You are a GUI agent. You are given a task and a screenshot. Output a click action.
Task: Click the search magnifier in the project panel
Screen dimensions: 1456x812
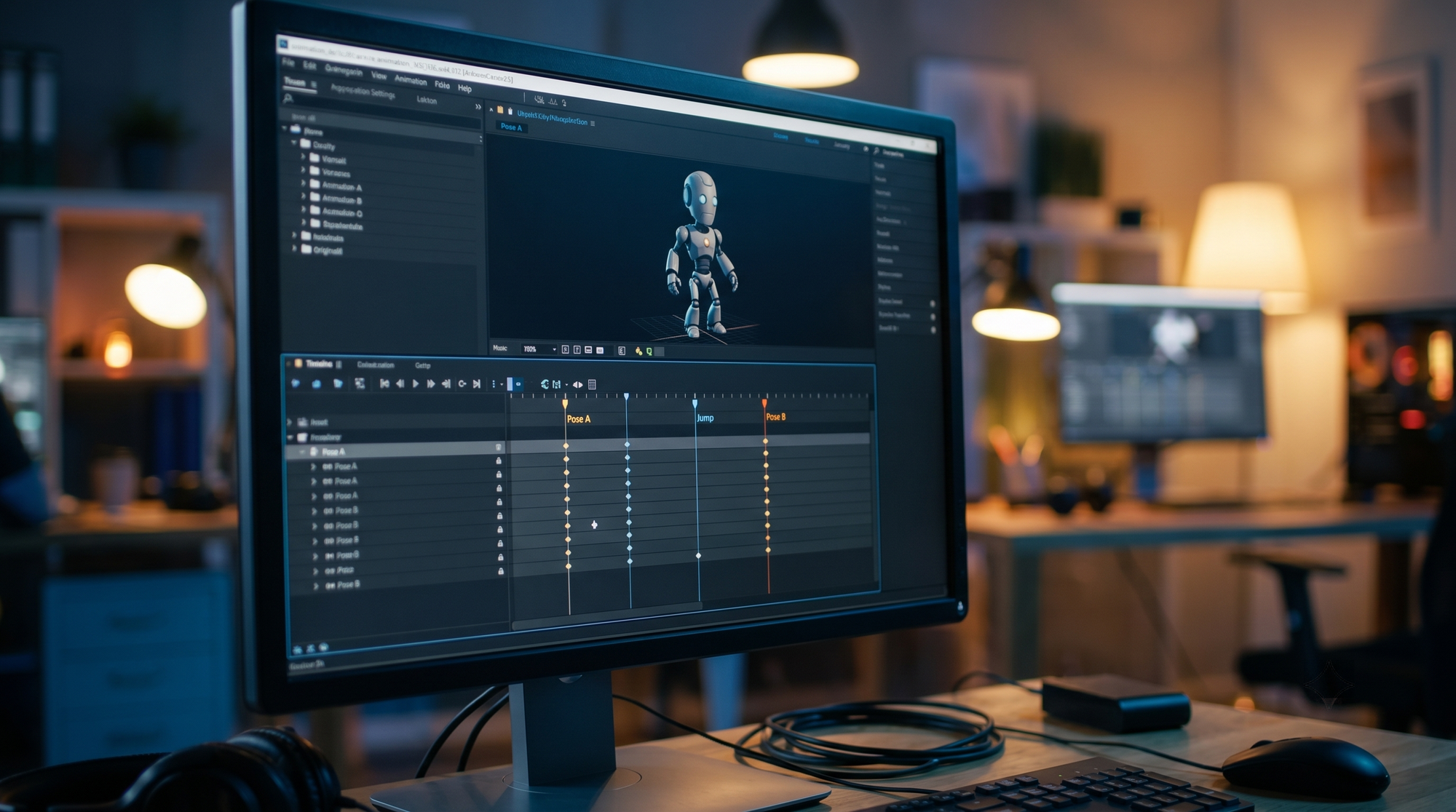(x=288, y=98)
